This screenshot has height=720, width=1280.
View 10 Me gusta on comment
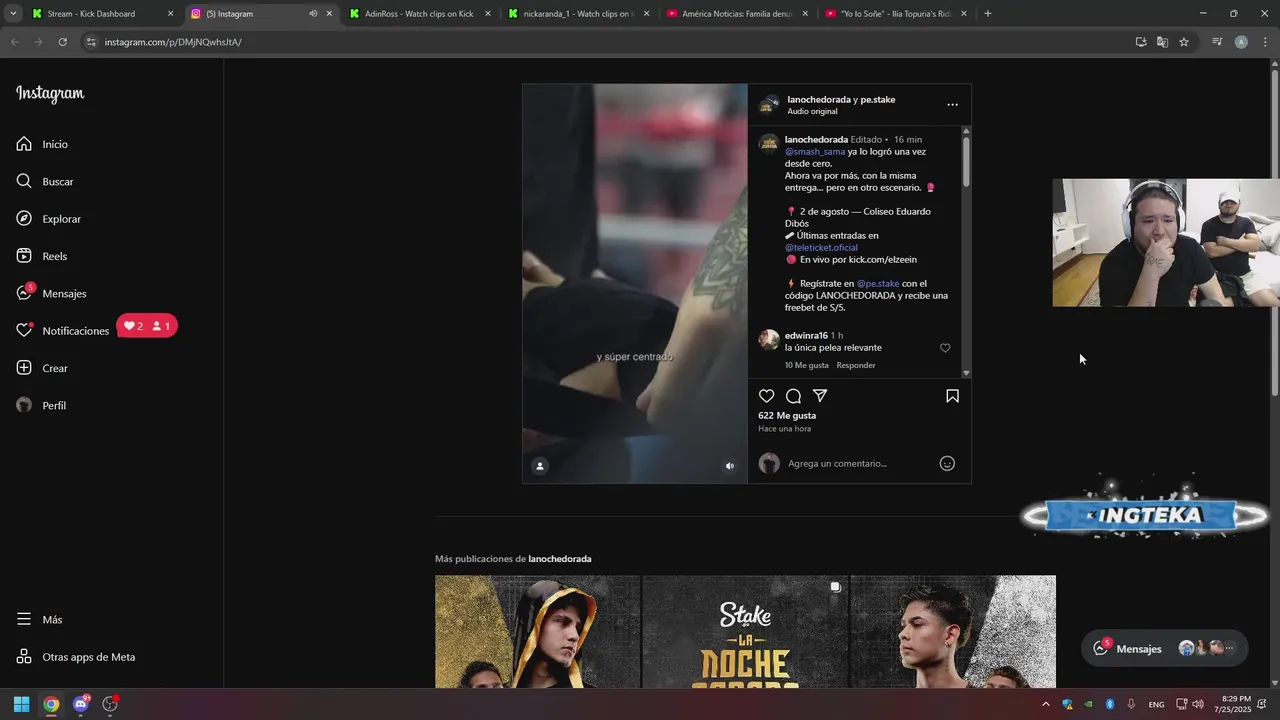point(807,365)
